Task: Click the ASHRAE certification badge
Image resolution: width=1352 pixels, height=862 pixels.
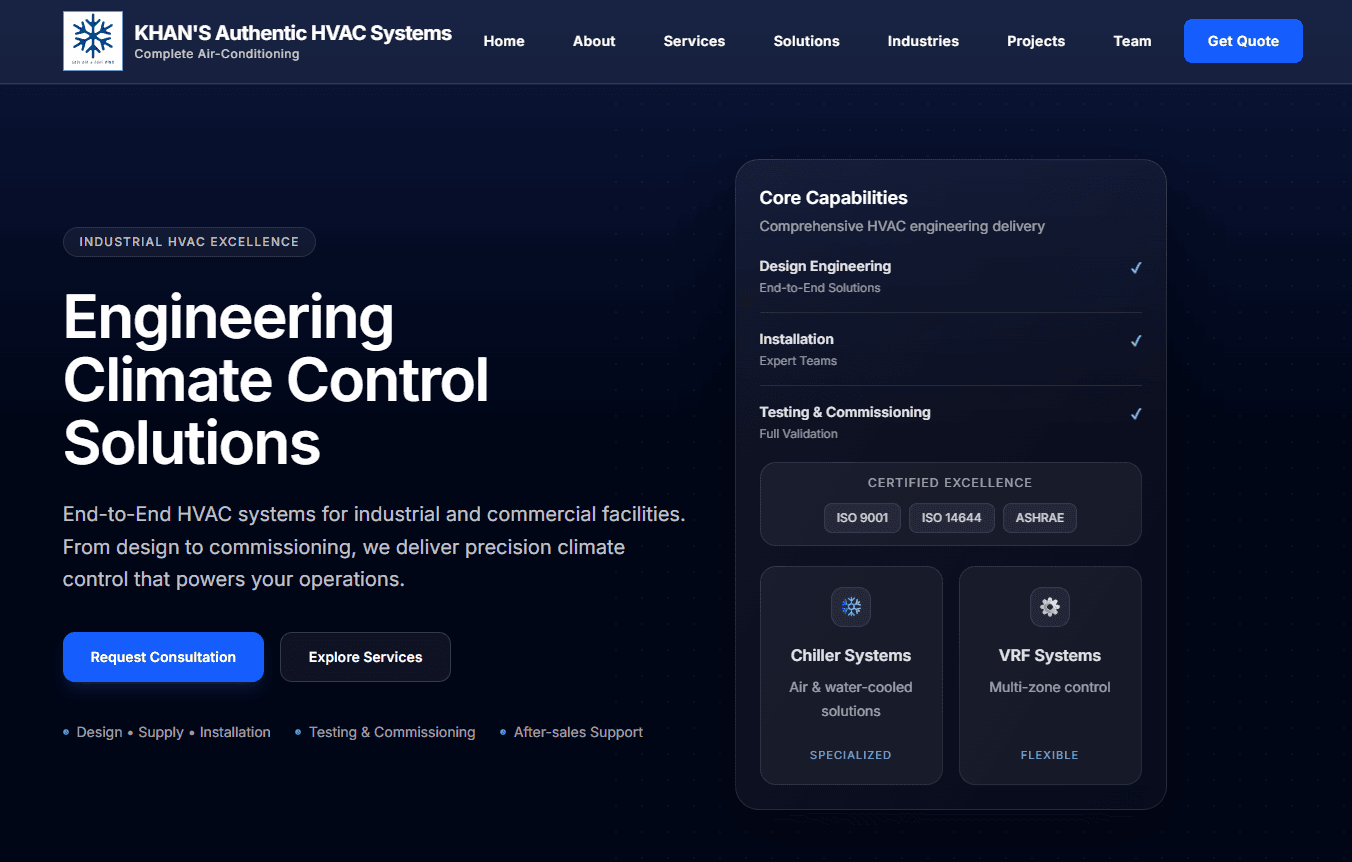Action: click(1039, 518)
